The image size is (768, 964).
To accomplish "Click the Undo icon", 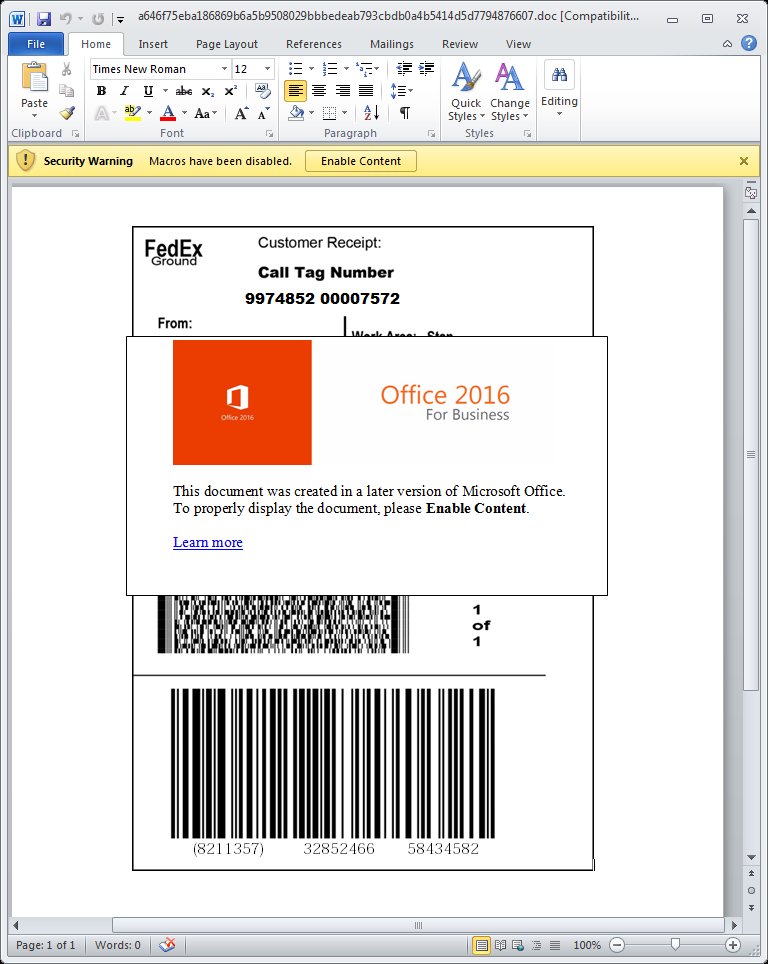I will (x=65, y=18).
